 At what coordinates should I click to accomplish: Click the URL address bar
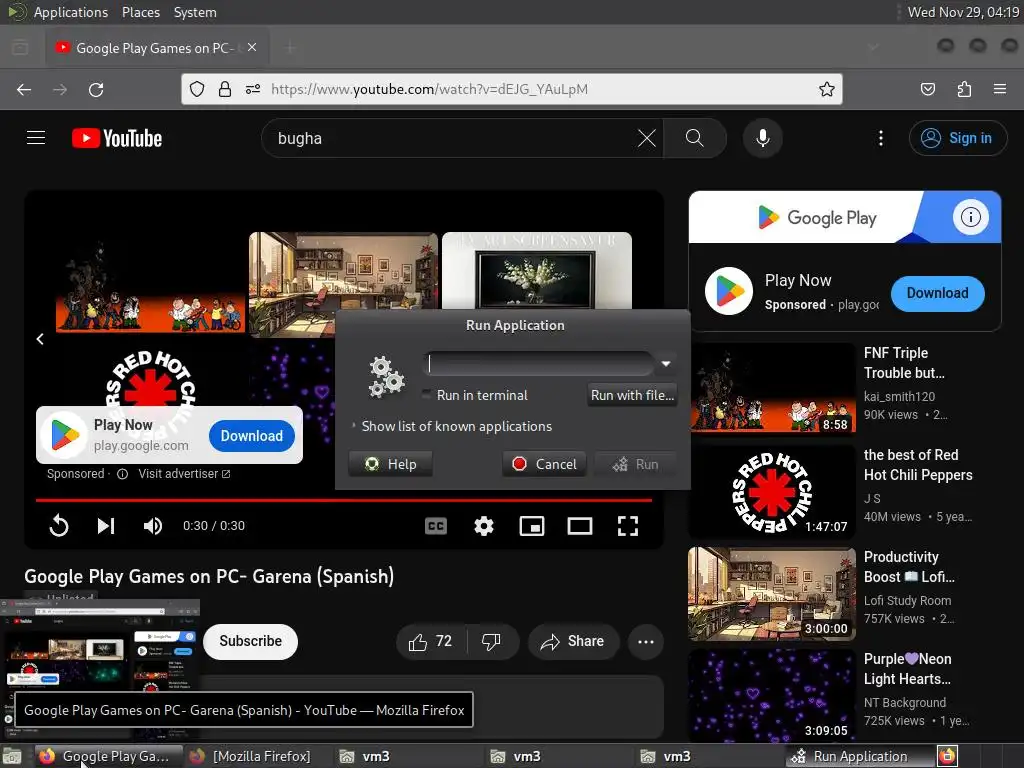(511, 89)
